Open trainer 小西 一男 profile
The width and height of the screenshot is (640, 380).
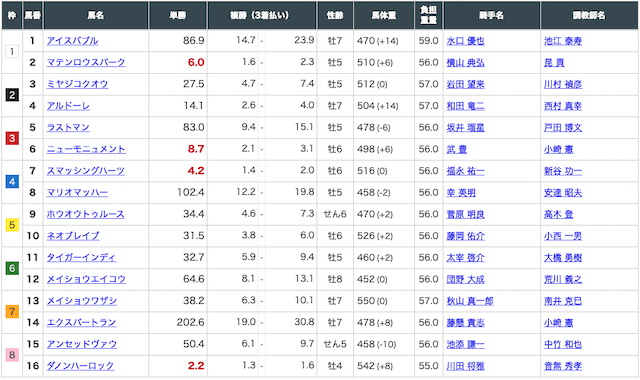pos(563,236)
